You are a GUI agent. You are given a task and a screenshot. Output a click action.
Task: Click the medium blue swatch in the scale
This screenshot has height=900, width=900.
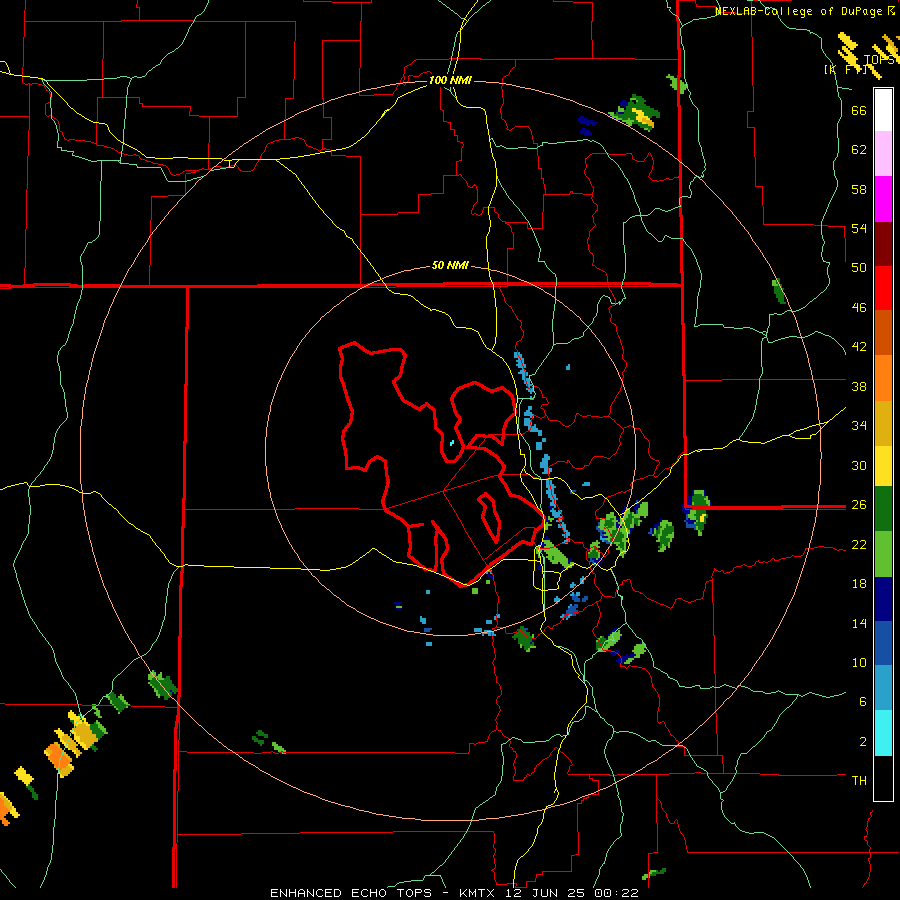(883, 643)
